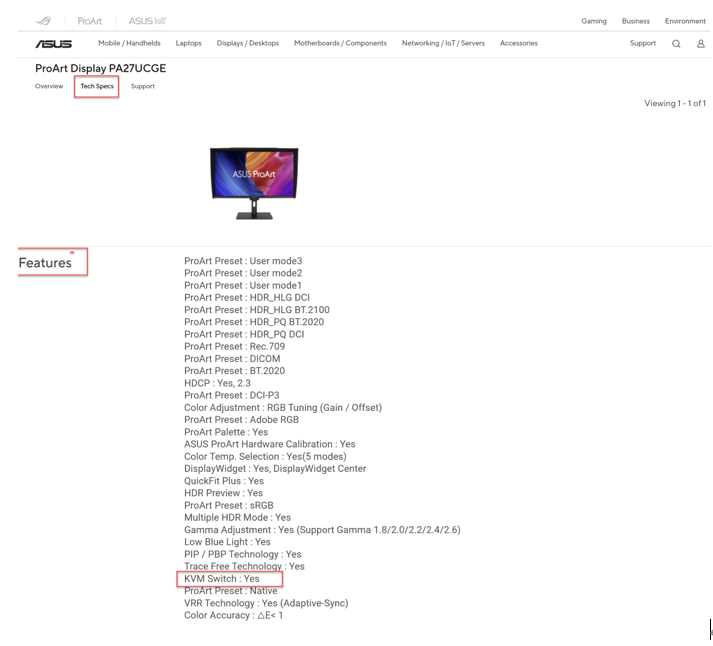Select 'ProArt Preset : Native' line
713x646 pixels.
tap(231, 591)
